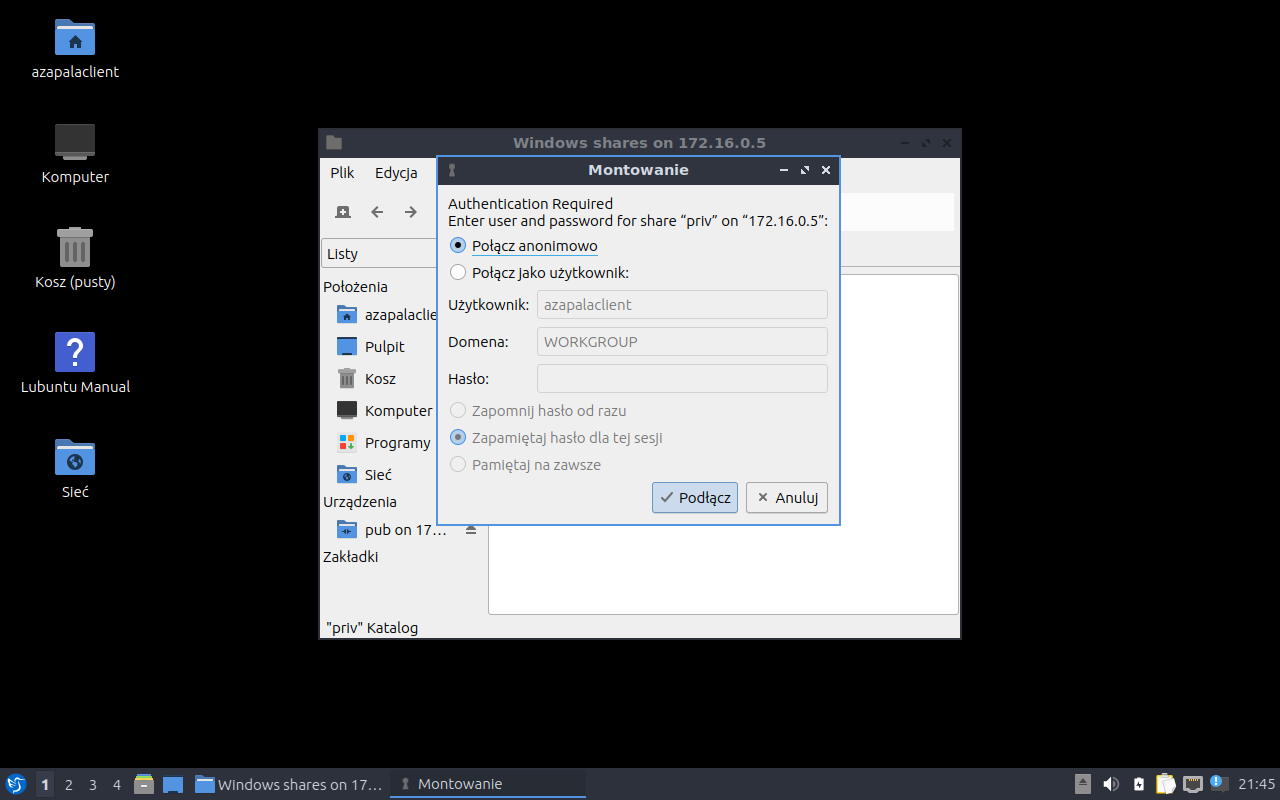Screen dimensions: 1280x800
Task: Click the 21:45 taskbar clock
Action: coord(1256,784)
